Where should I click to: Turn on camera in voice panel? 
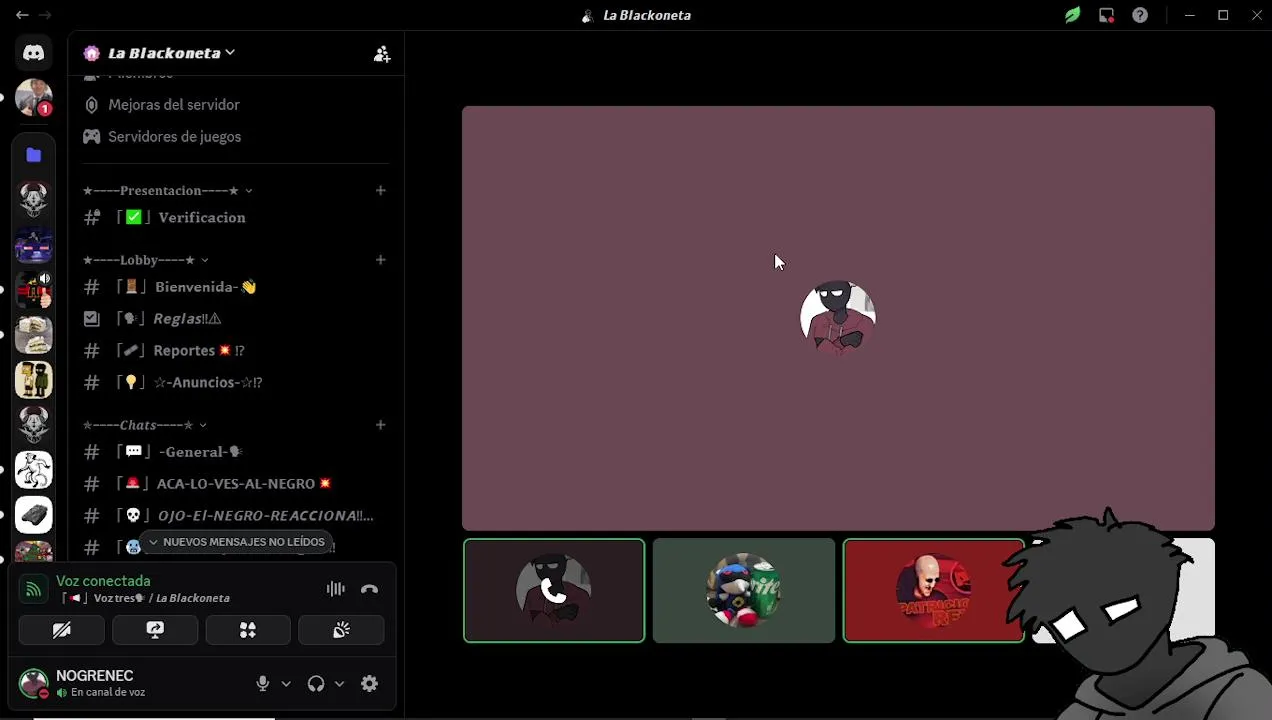pos(62,630)
